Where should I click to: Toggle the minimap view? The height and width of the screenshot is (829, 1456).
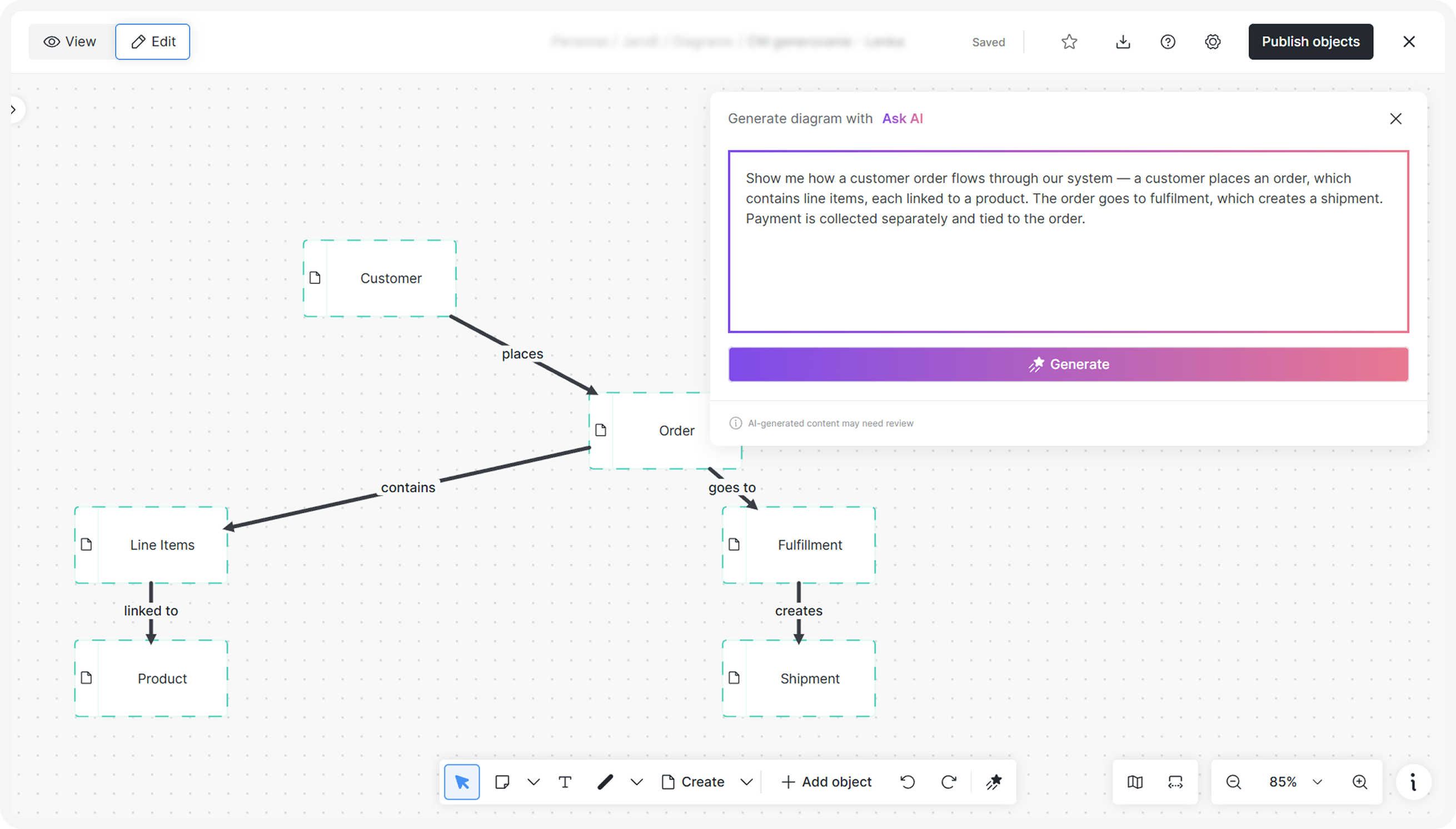point(1135,782)
